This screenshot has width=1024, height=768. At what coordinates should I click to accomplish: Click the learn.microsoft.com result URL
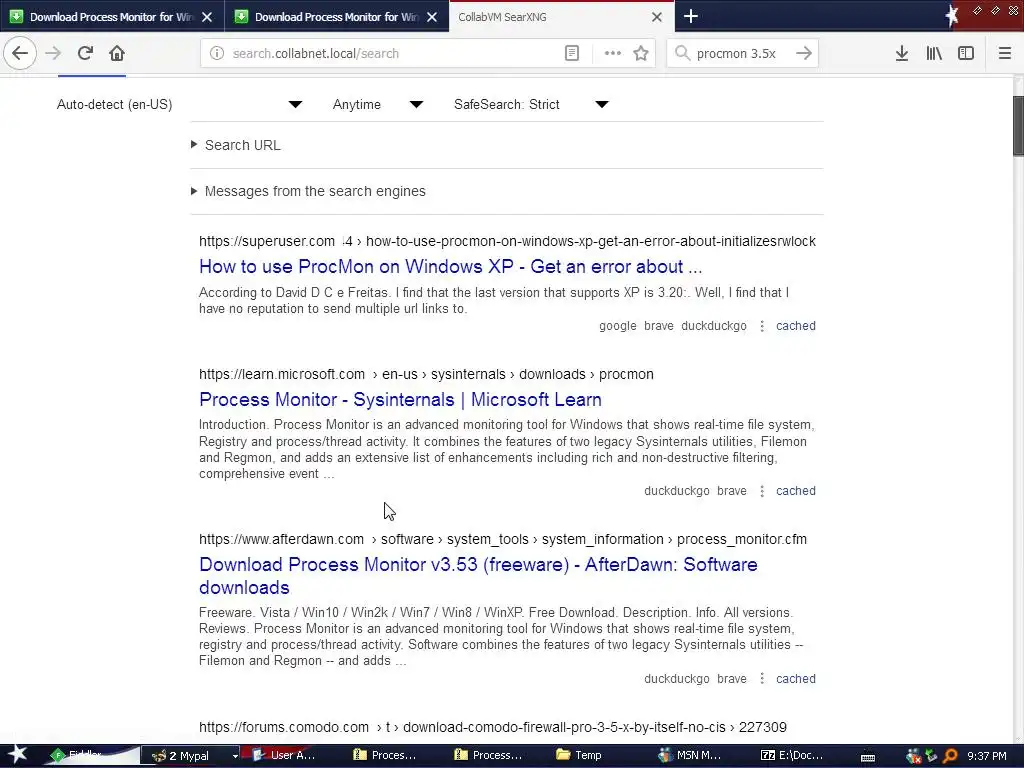click(x=426, y=375)
